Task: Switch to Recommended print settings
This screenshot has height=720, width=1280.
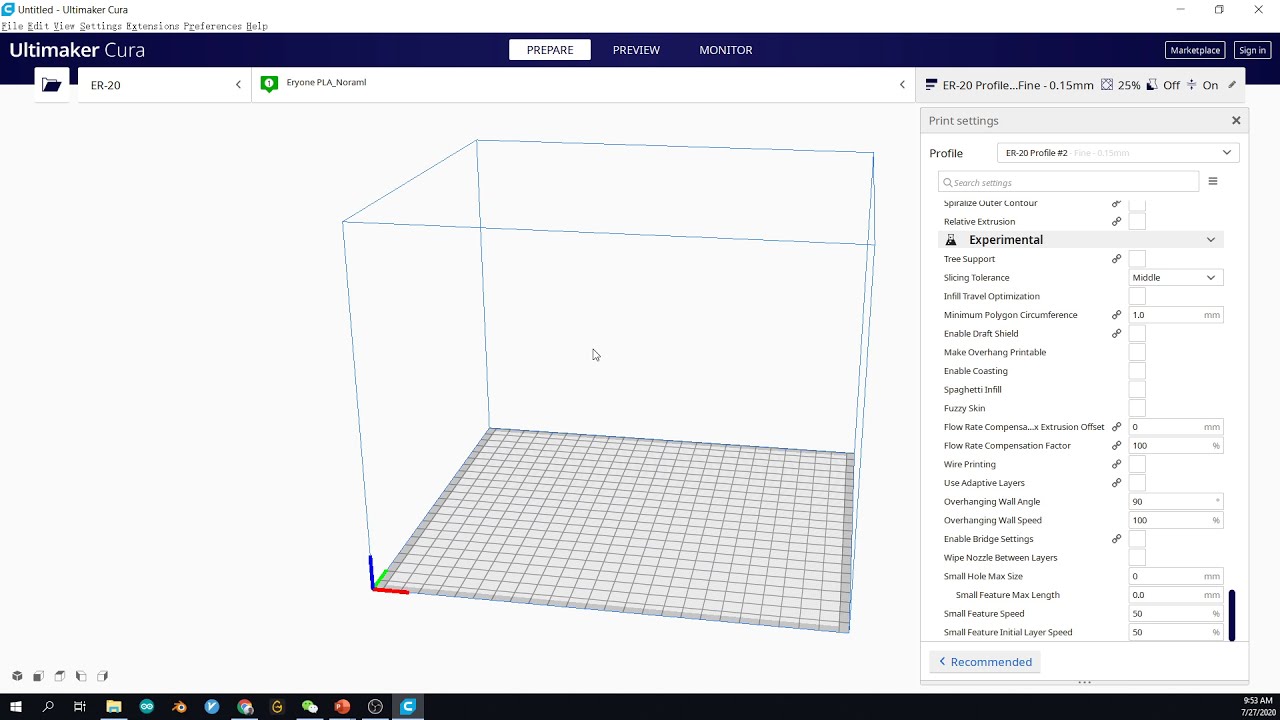Action: click(x=985, y=662)
